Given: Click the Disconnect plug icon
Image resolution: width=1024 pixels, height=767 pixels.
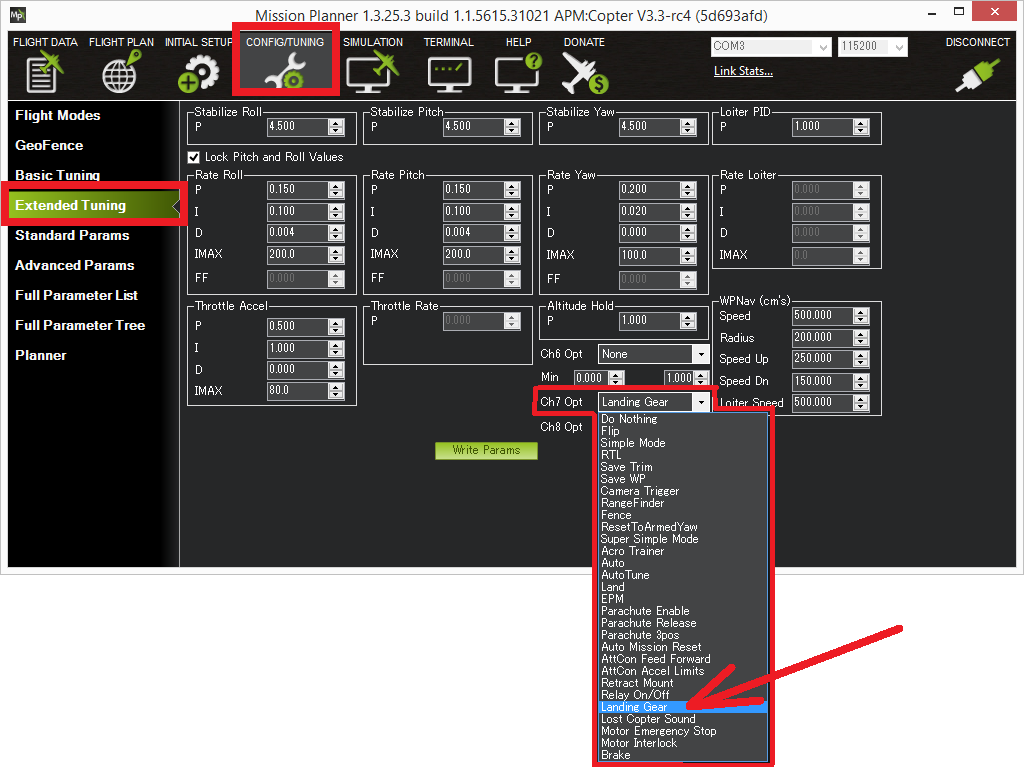Looking at the screenshot, I should 977,74.
